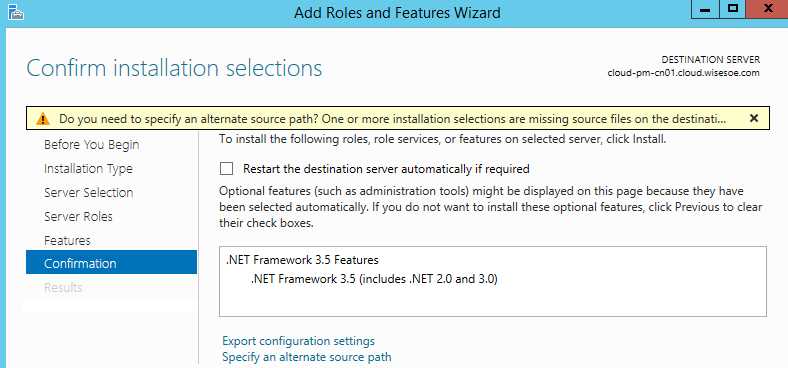788x368 pixels.
Task: Open the Installation Type step
Action: [88, 169]
